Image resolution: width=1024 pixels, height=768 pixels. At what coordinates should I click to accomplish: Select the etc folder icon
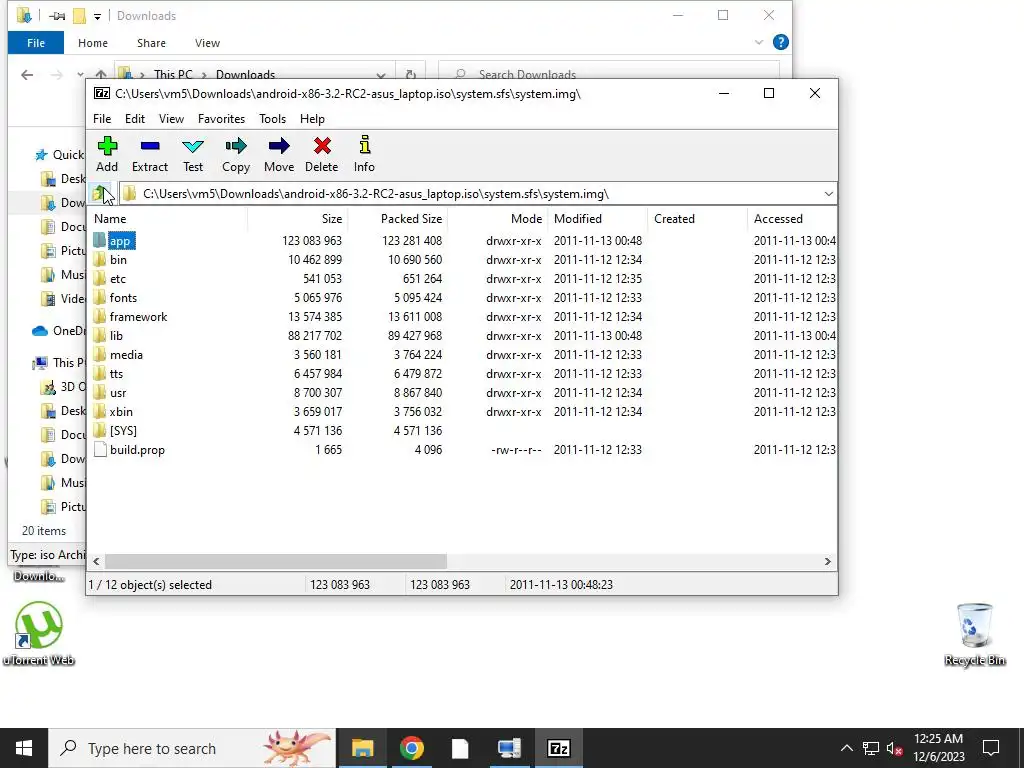click(99, 278)
